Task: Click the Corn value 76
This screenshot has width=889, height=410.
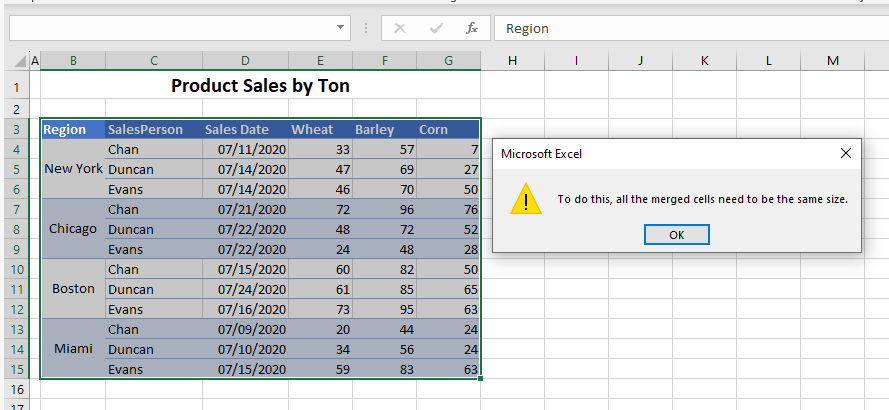Action: pyautogui.click(x=448, y=209)
